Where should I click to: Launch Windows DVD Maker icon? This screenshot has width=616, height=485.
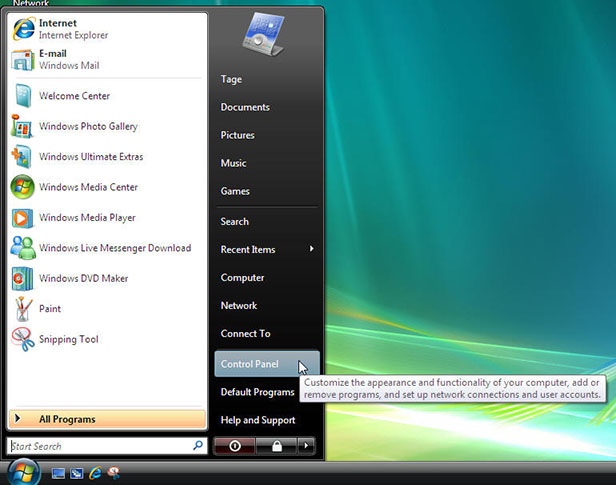tap(22, 278)
